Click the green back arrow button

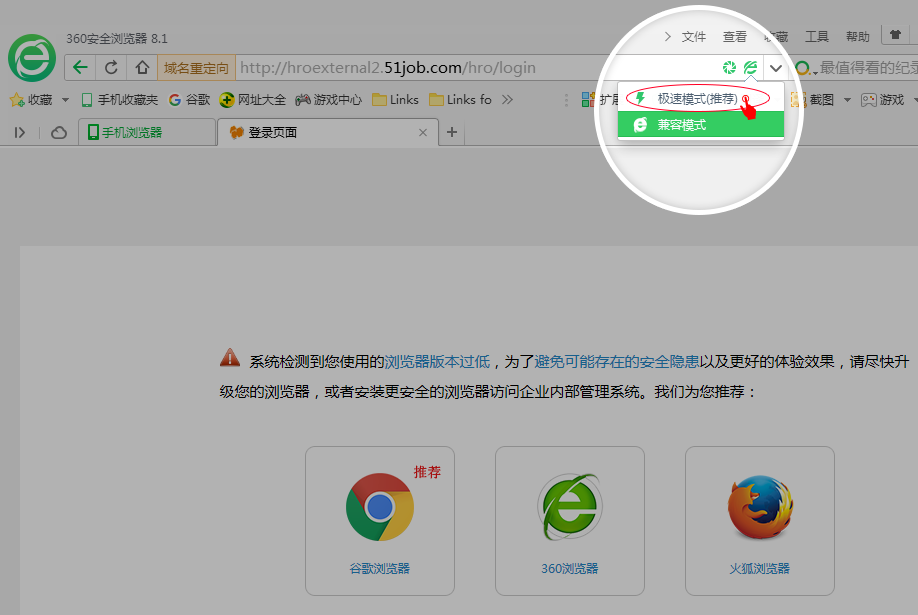coord(81,68)
